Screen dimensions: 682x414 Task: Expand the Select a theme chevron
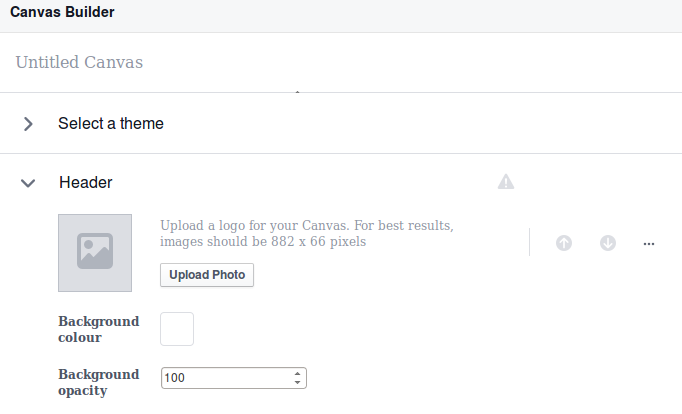[x=28, y=124]
